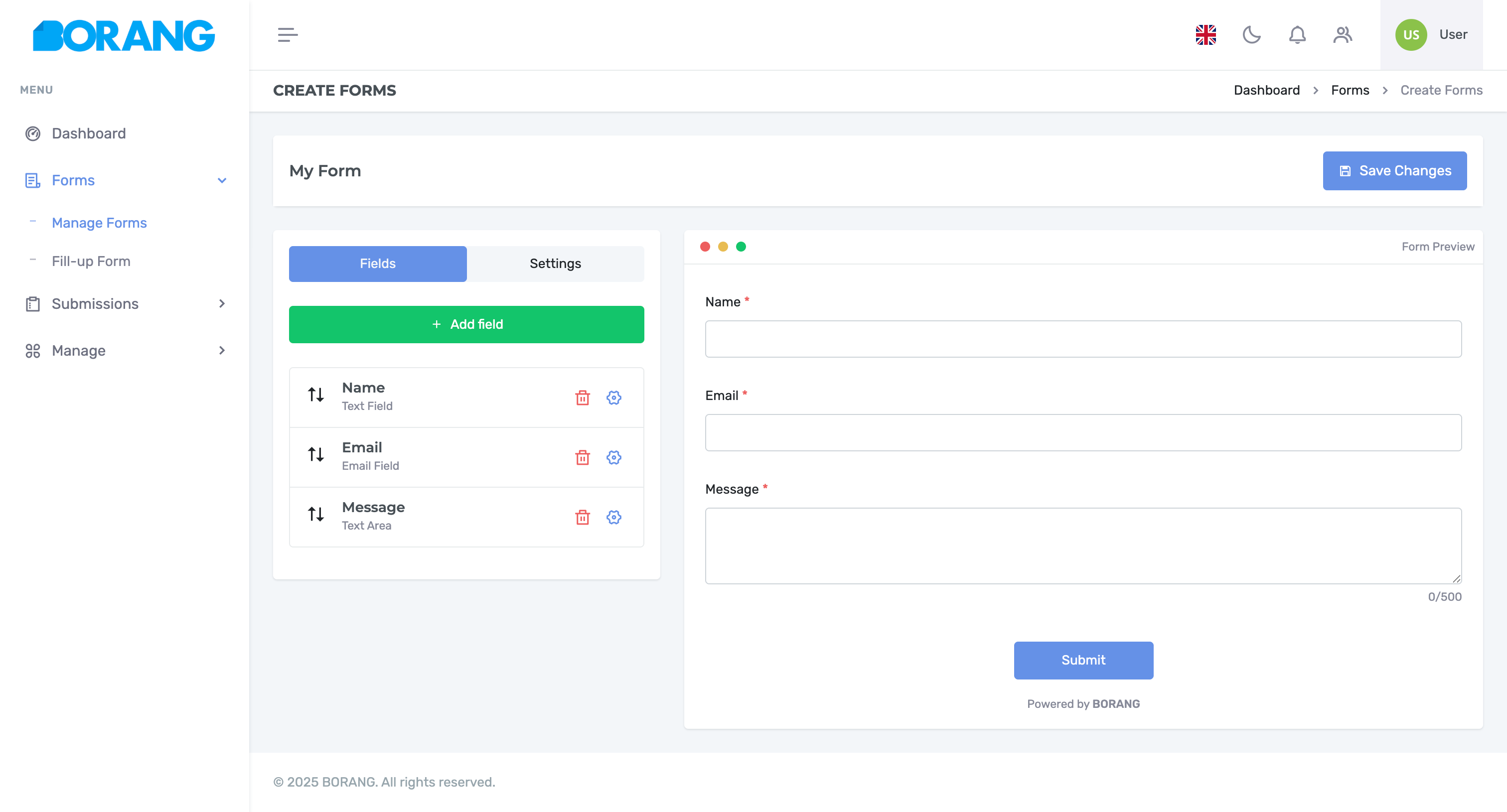Click the BORANG logo
Image resolution: width=1507 pixels, height=812 pixels.
click(124, 35)
